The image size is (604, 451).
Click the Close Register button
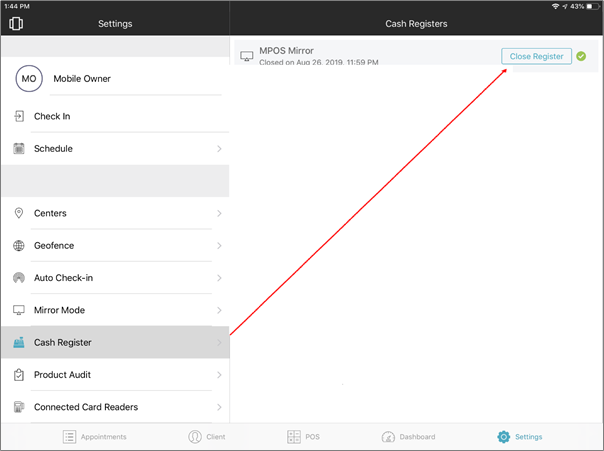point(536,56)
